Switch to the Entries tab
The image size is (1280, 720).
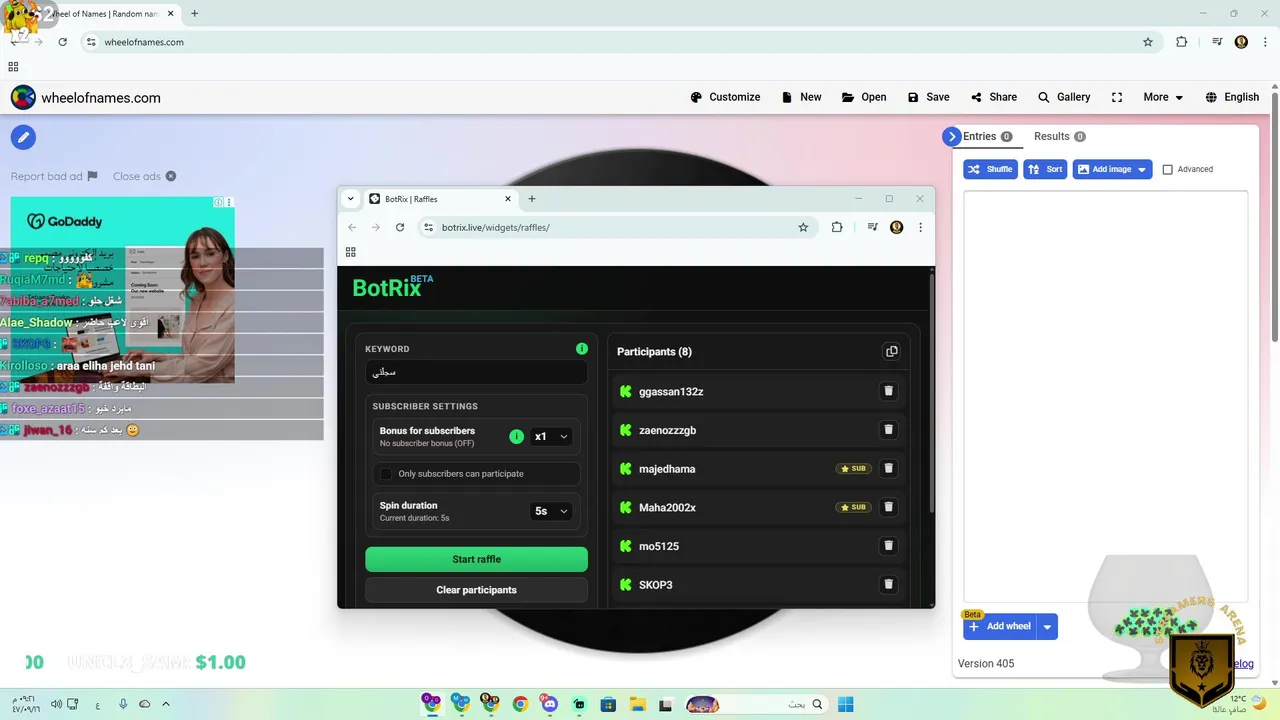[987, 136]
